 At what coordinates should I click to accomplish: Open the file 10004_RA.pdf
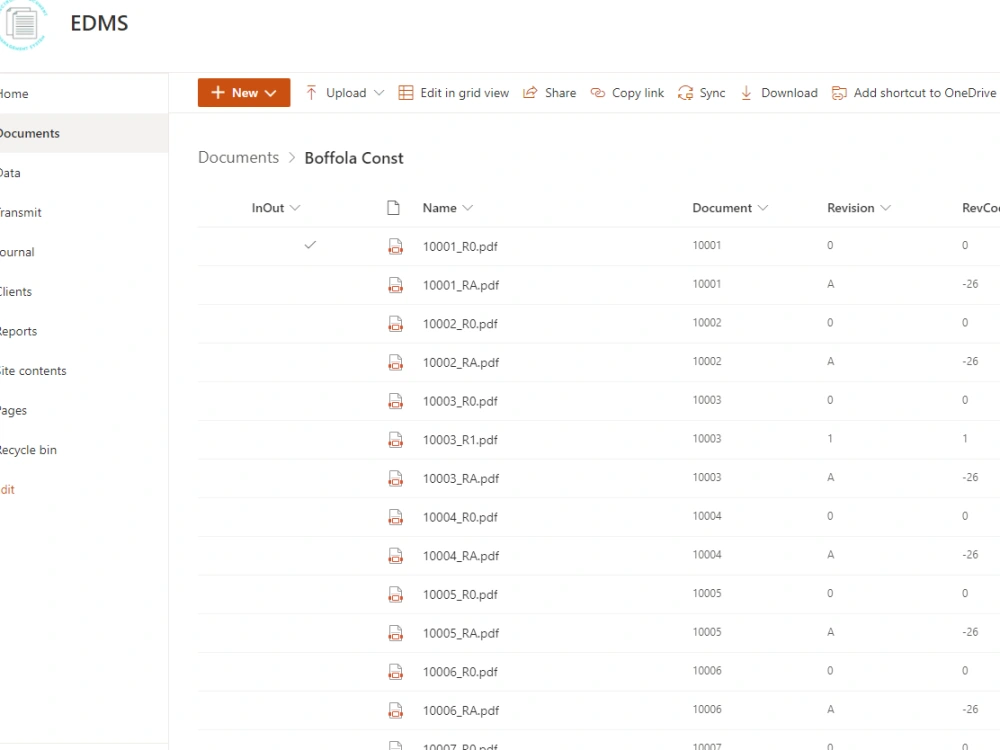460,555
